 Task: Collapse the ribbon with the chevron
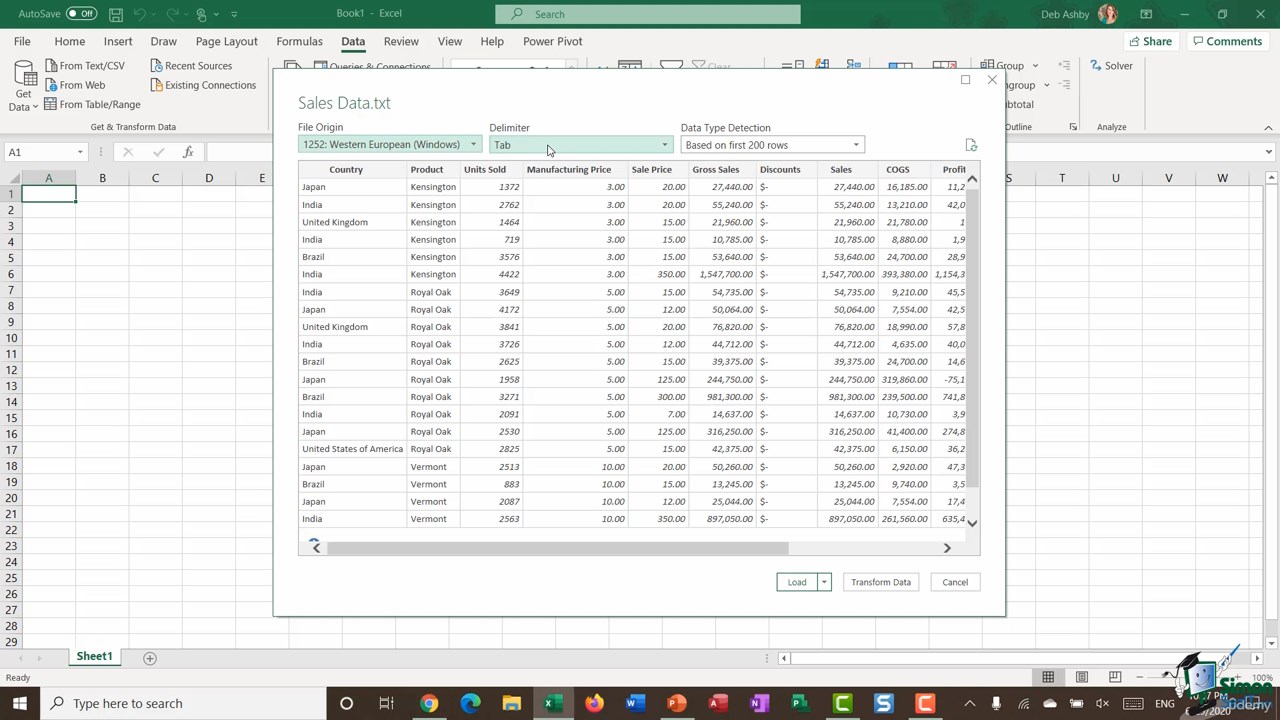(1268, 128)
